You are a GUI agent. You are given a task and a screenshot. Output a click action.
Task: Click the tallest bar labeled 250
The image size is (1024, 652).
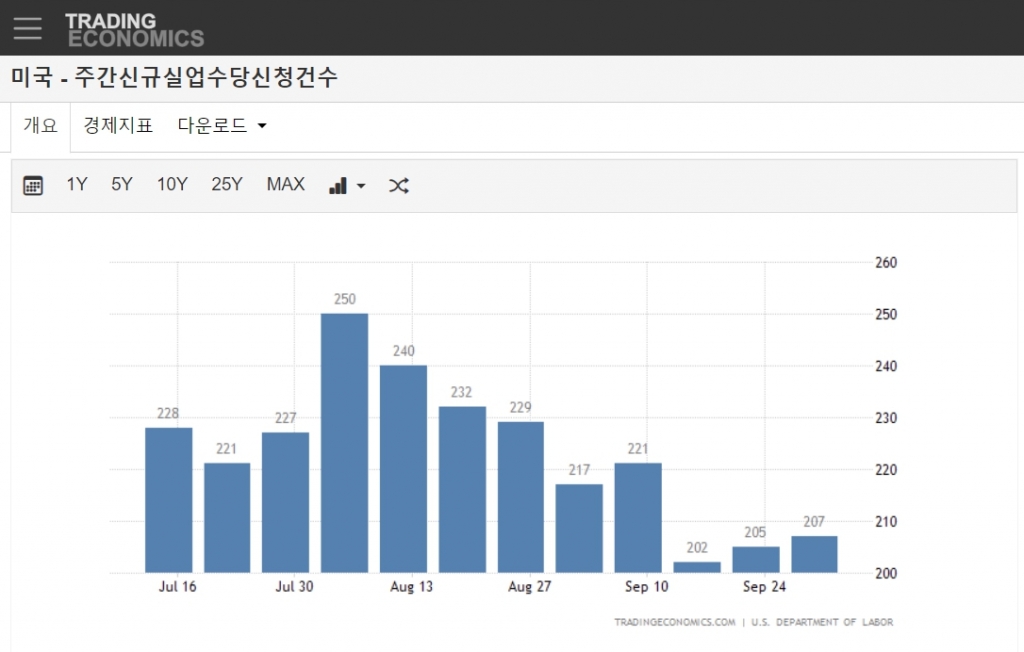pyautogui.click(x=344, y=442)
